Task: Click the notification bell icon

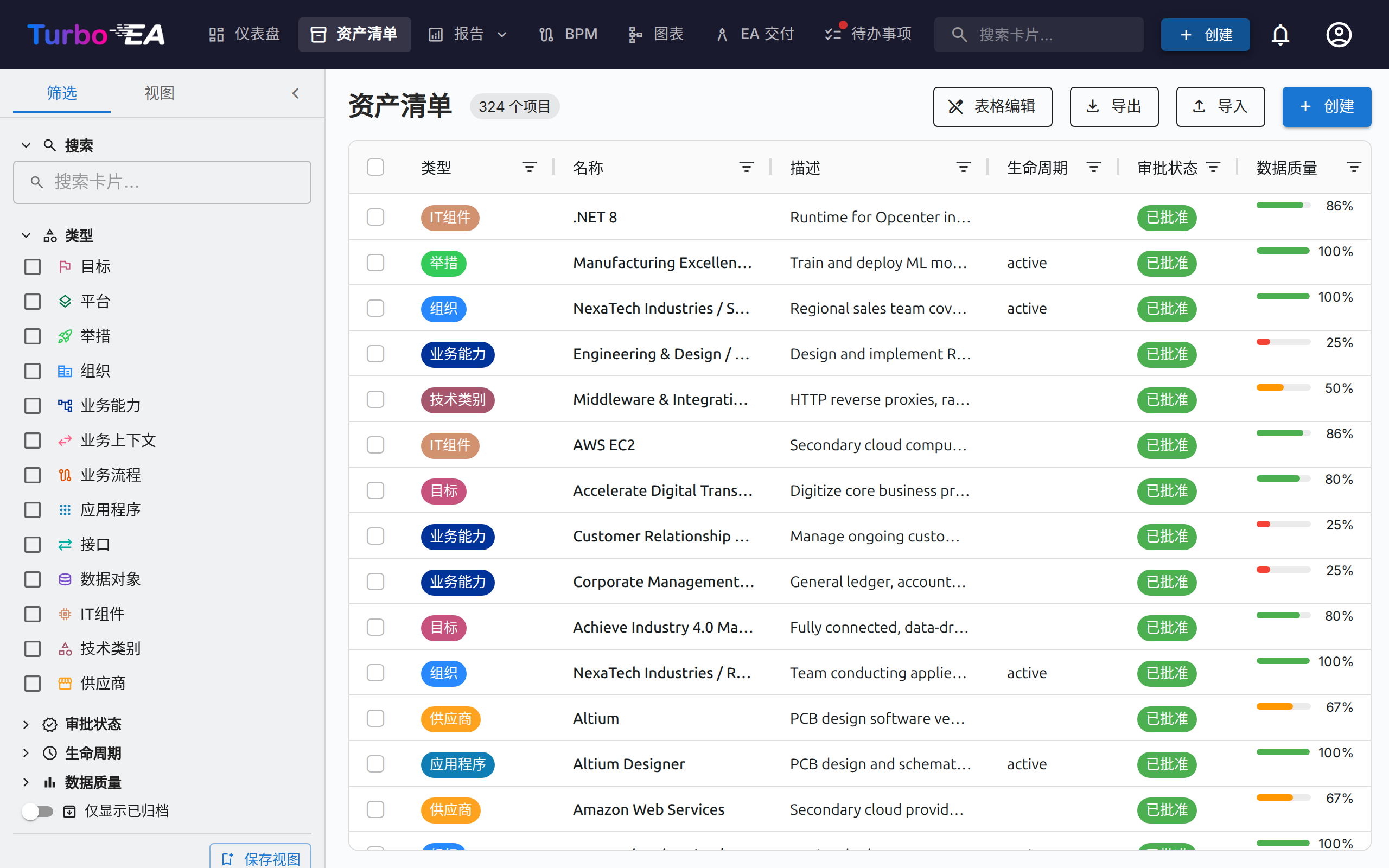Action: click(x=1280, y=34)
